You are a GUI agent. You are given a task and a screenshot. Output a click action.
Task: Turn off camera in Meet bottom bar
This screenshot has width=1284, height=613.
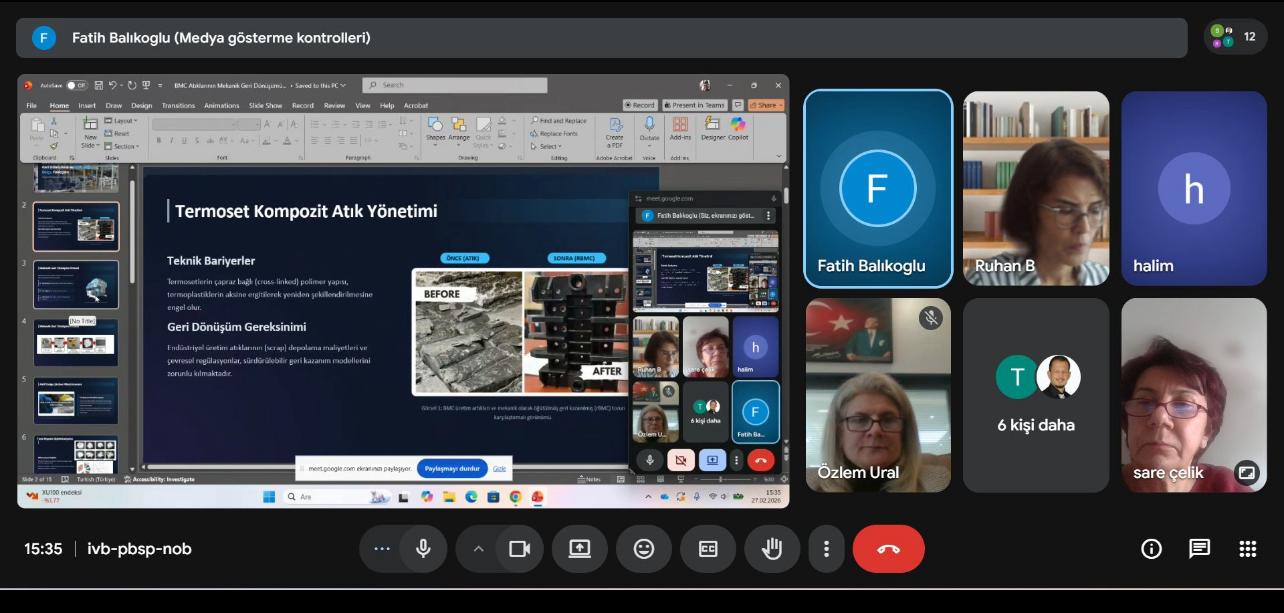coord(519,549)
